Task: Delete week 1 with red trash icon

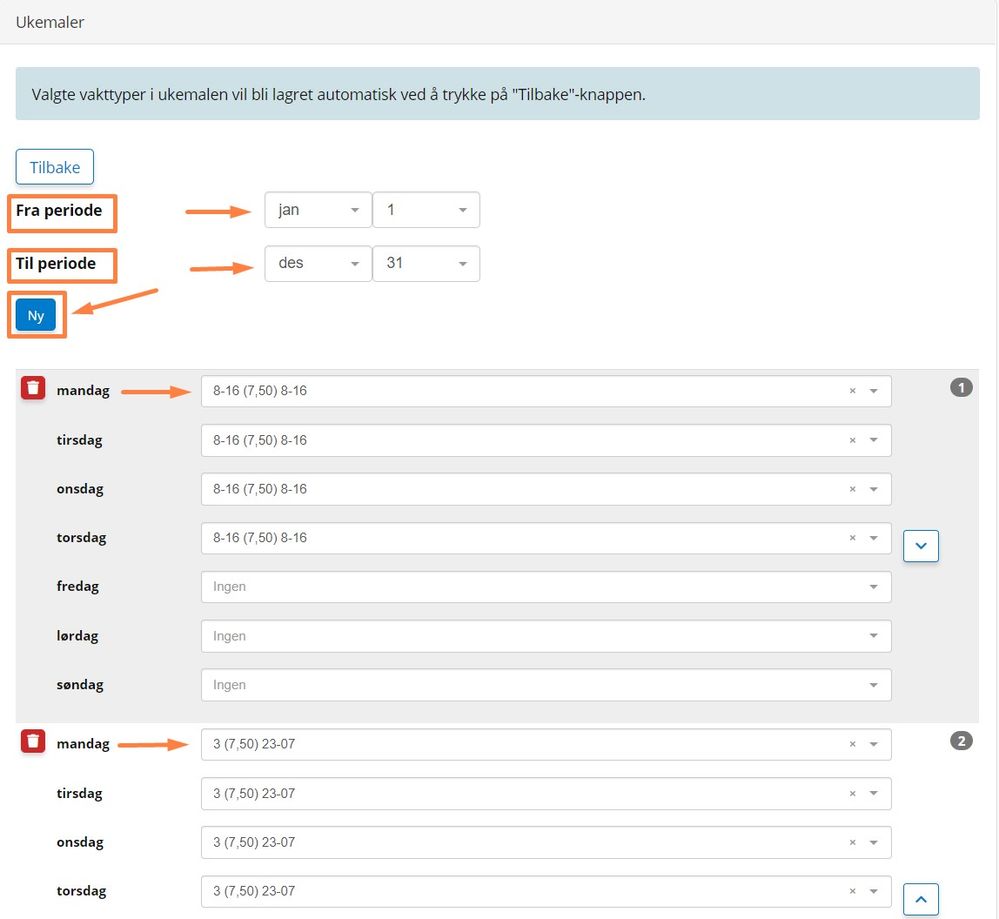Action: click(x=33, y=388)
